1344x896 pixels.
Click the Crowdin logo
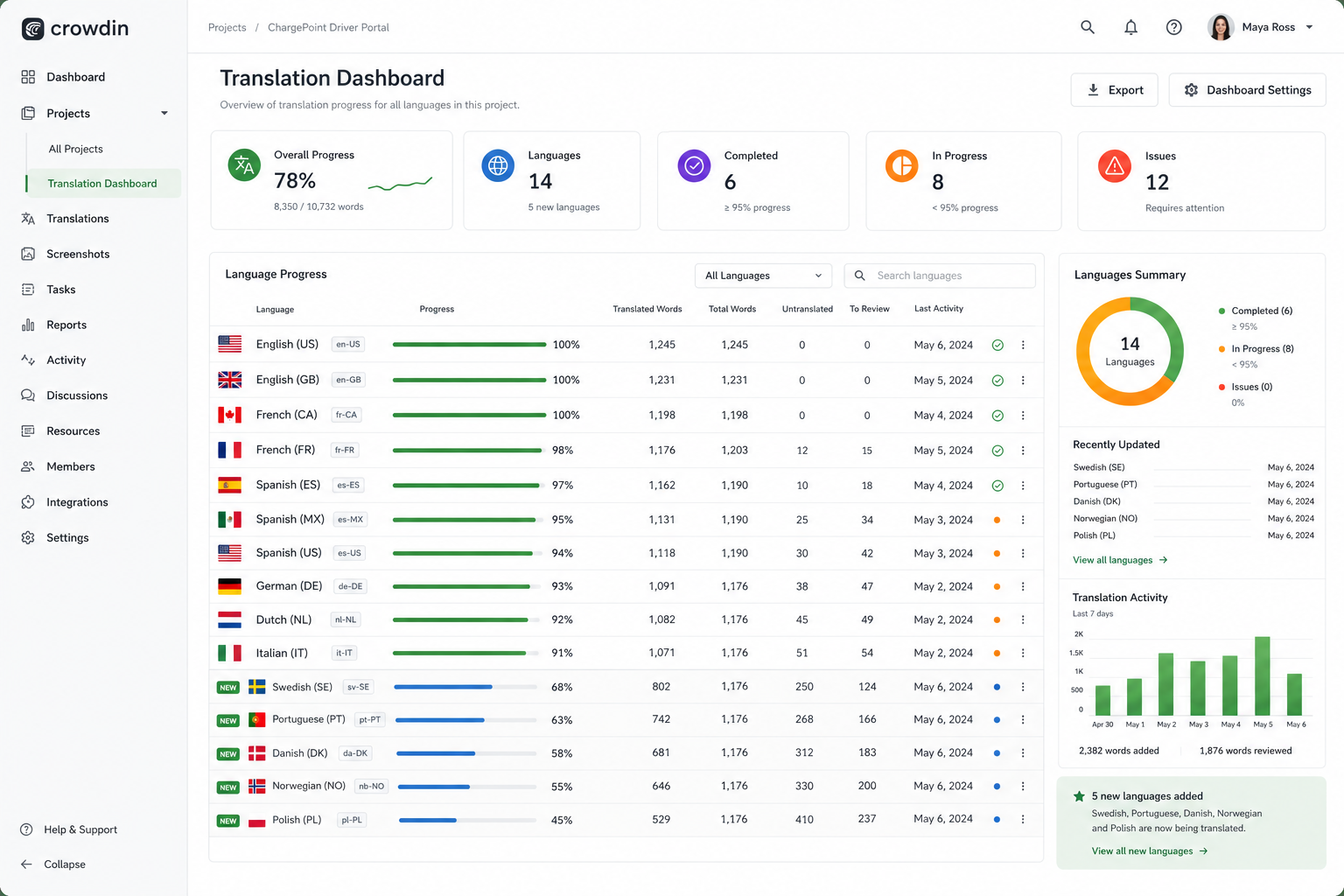point(75,29)
